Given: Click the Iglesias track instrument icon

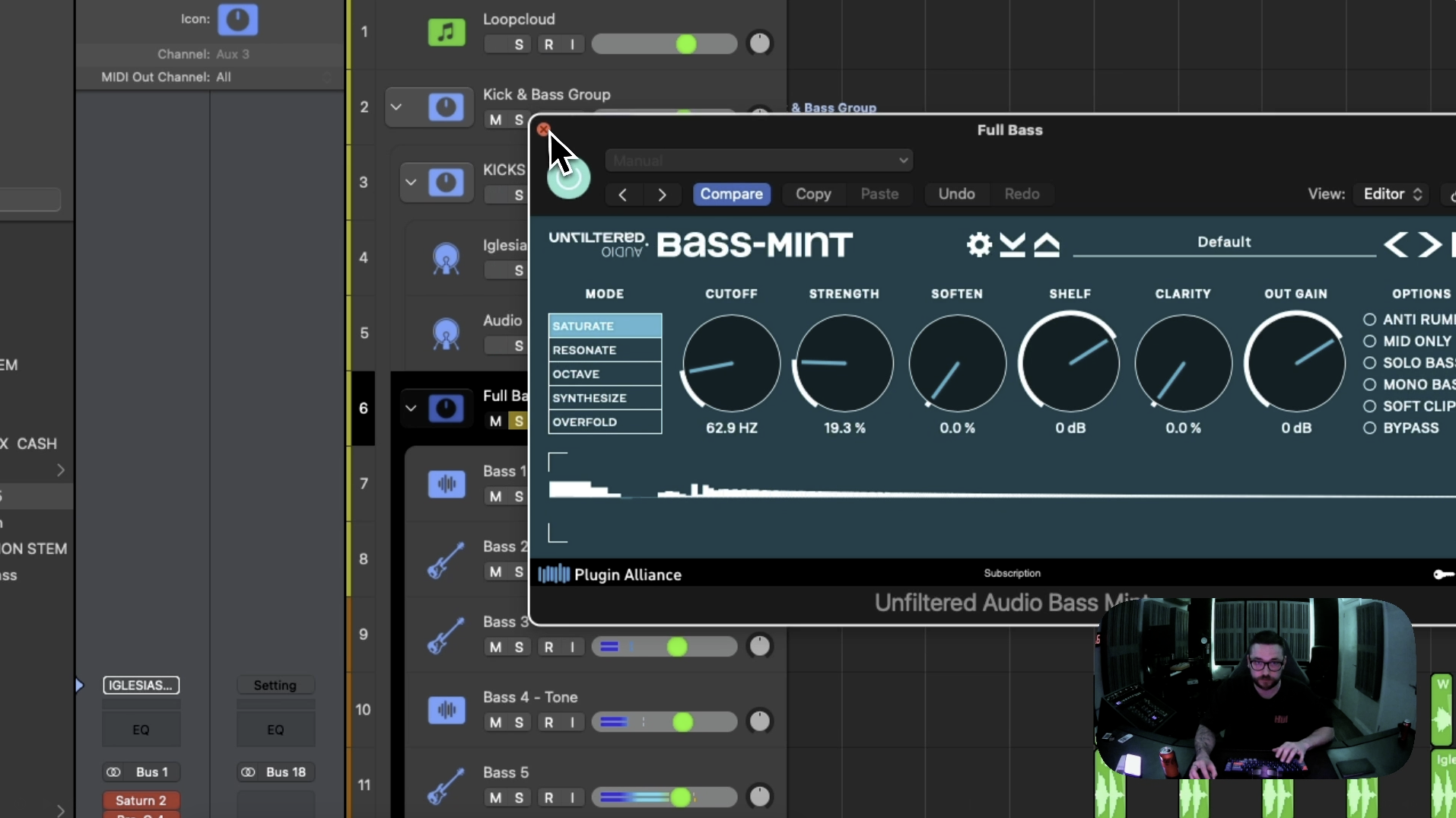Looking at the screenshot, I should click(x=446, y=259).
